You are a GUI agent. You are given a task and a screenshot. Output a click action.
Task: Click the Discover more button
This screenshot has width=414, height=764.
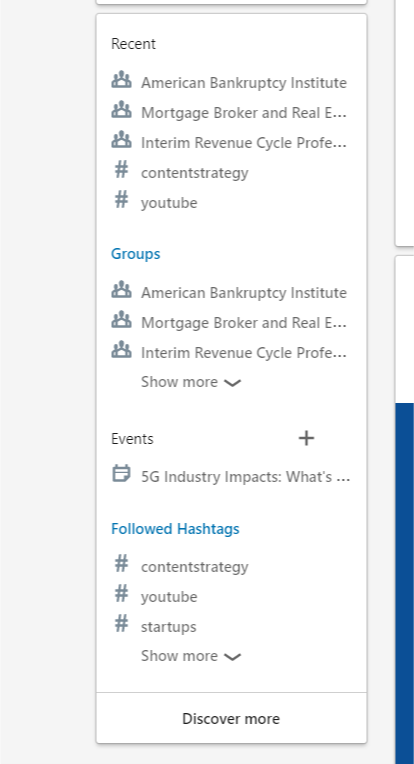coord(231,718)
